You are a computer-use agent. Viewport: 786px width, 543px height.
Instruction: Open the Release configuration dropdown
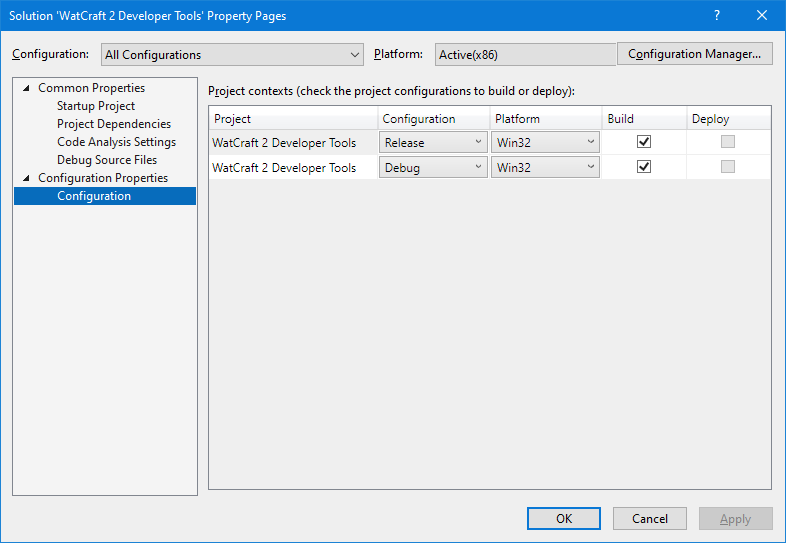tap(433, 142)
